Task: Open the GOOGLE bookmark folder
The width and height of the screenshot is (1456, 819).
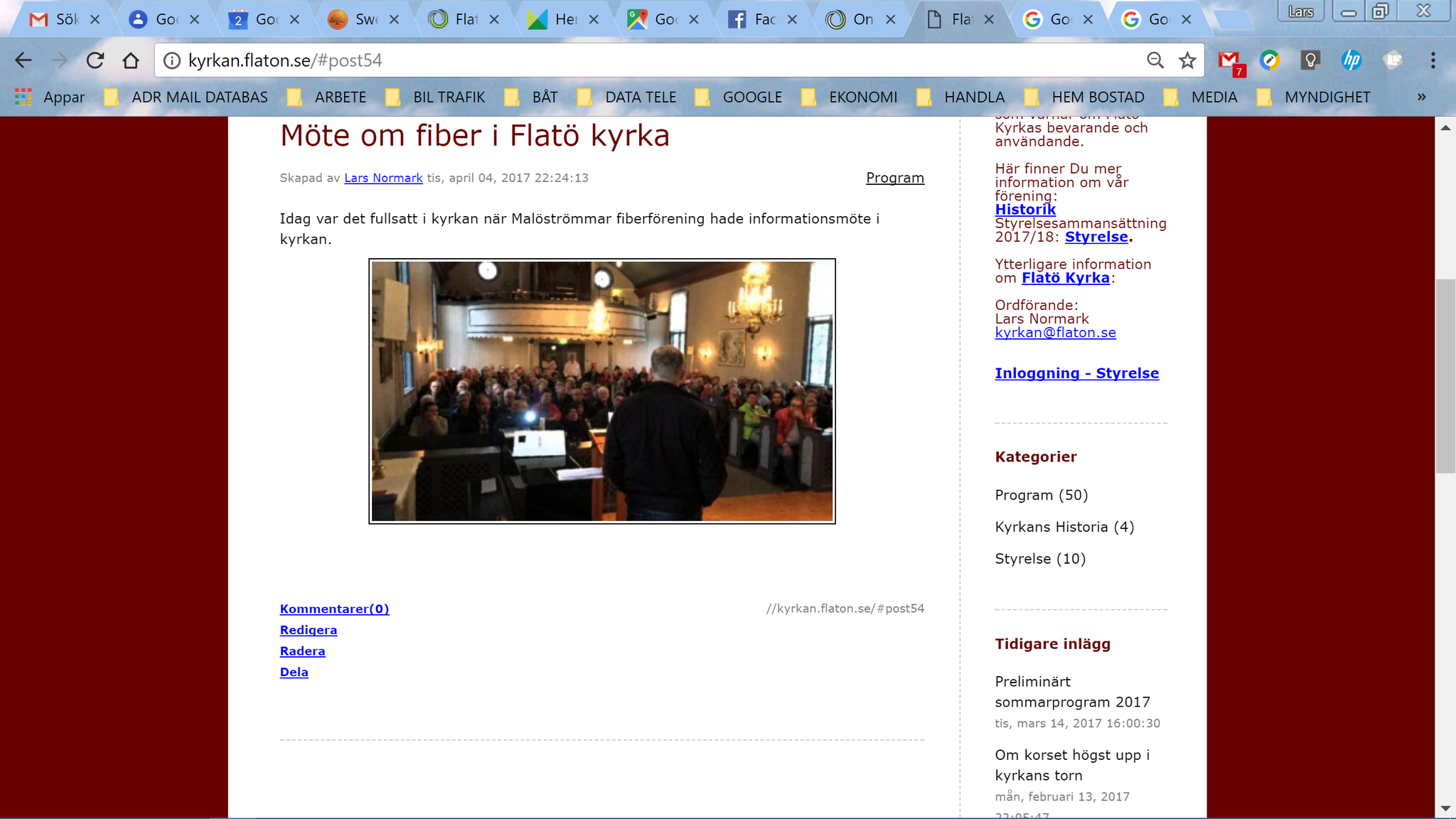Action: pos(739,97)
